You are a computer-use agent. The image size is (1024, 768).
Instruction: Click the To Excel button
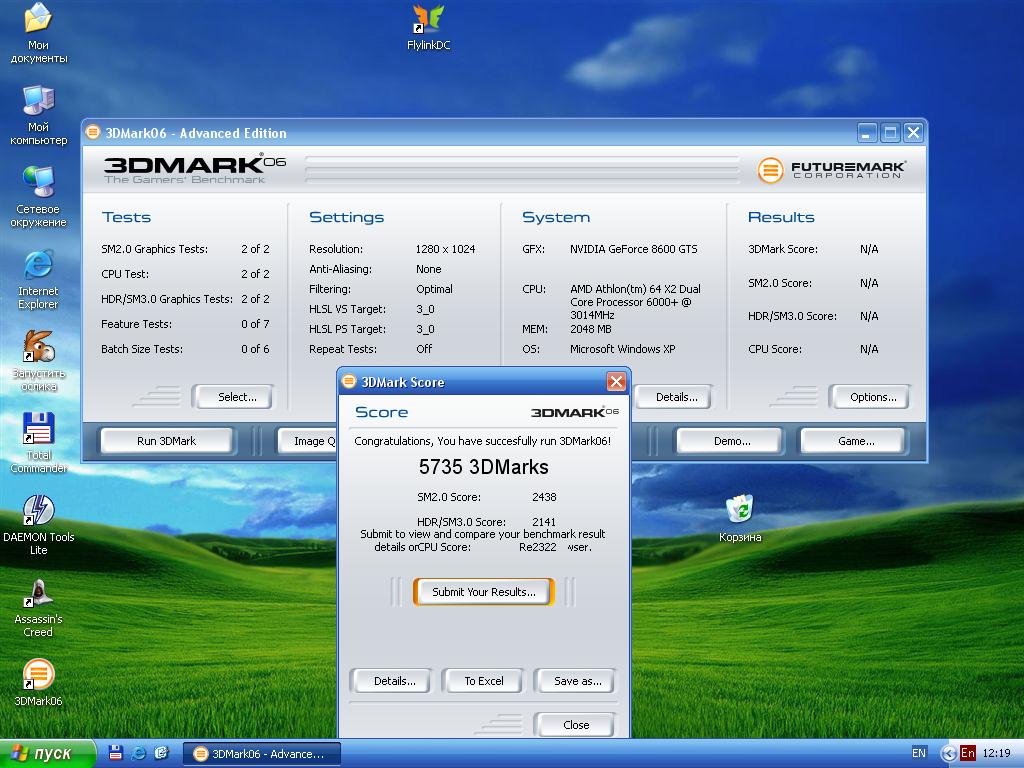tap(484, 681)
